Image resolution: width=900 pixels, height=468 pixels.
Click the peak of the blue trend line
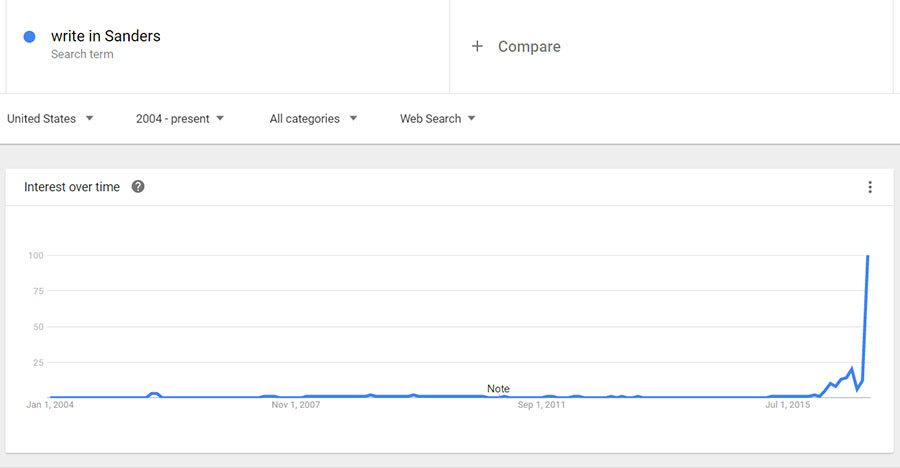[x=868, y=256]
